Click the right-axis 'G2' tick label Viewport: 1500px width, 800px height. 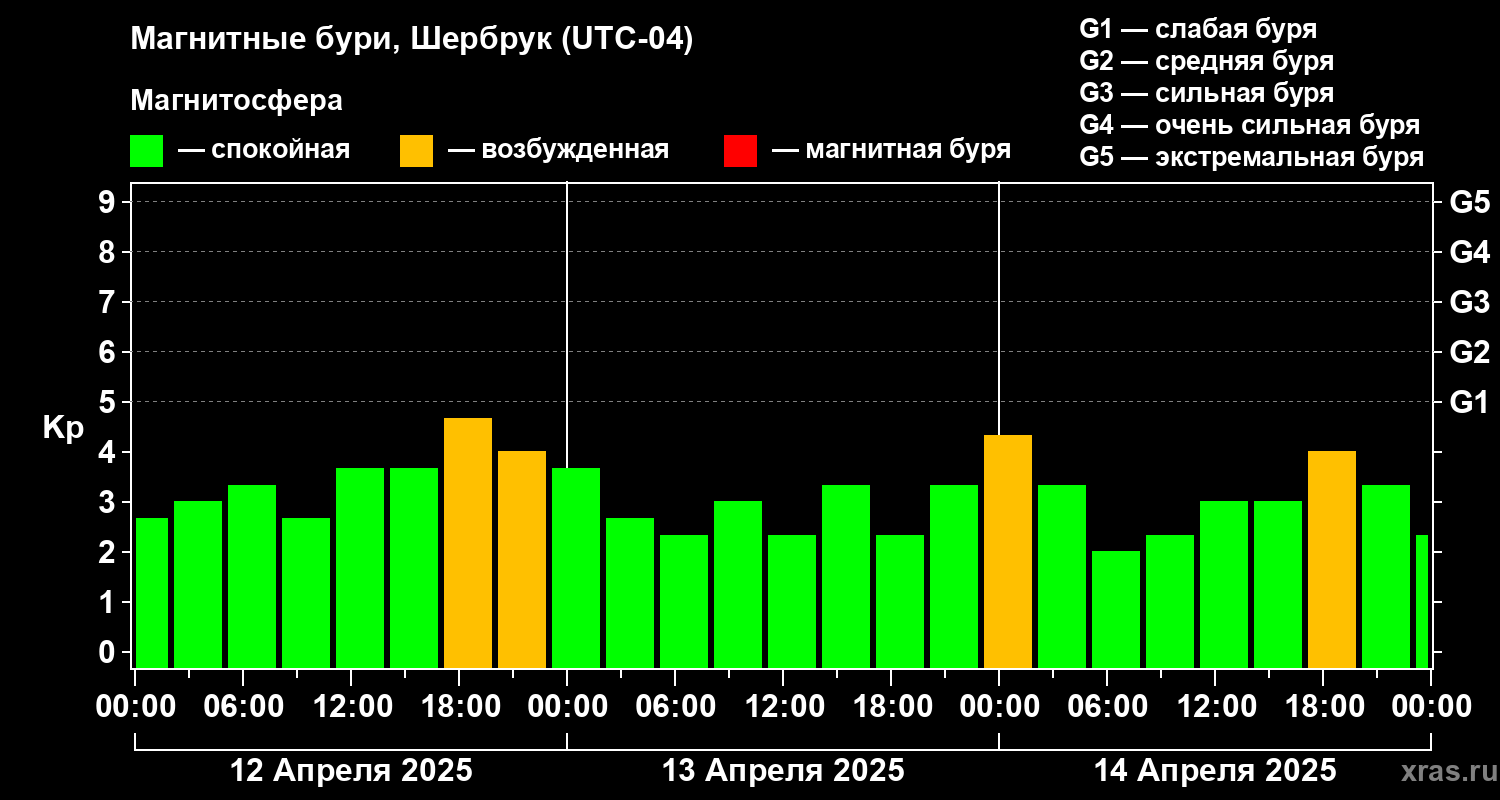pyautogui.click(x=1470, y=352)
